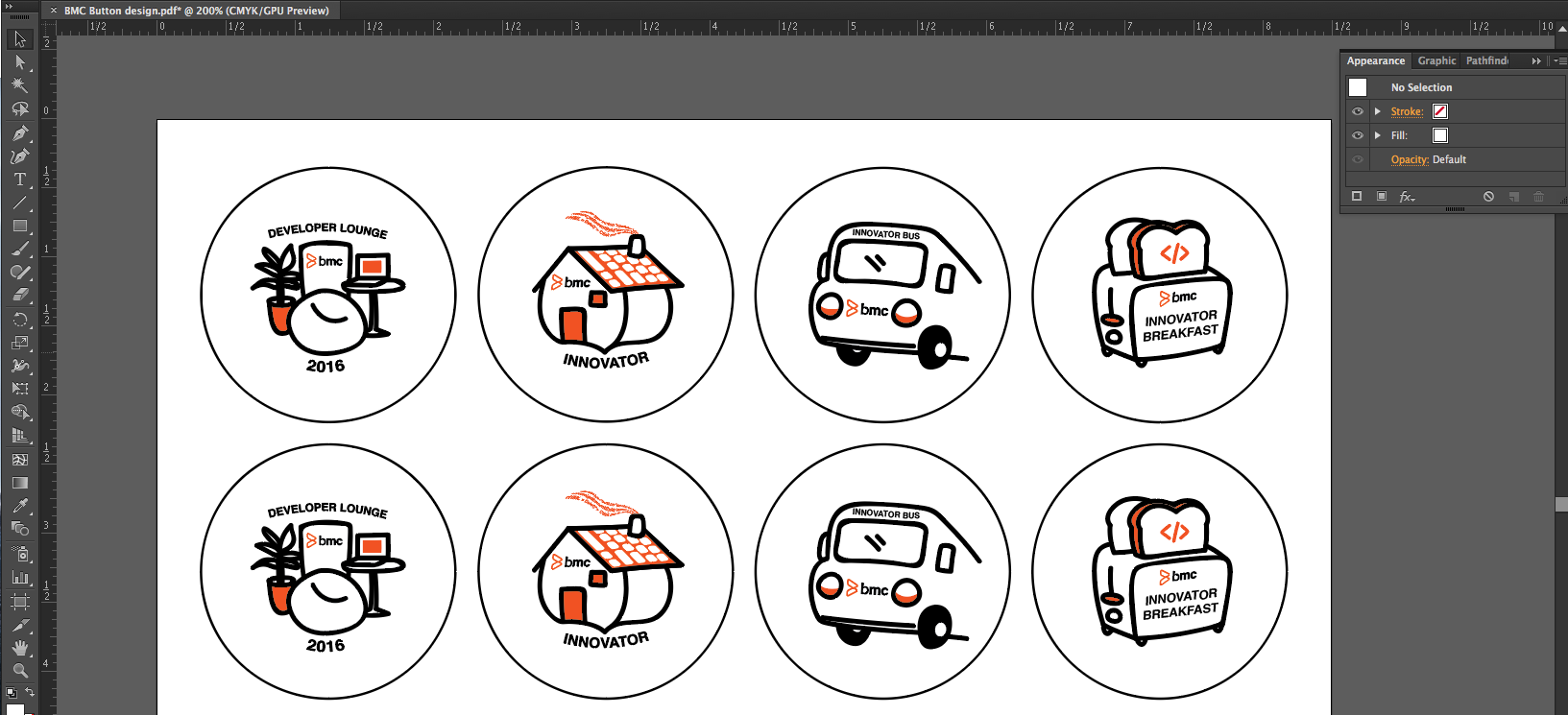
Task: Click the Default Fill and Stroke icon
Action: pyautogui.click(x=11, y=692)
